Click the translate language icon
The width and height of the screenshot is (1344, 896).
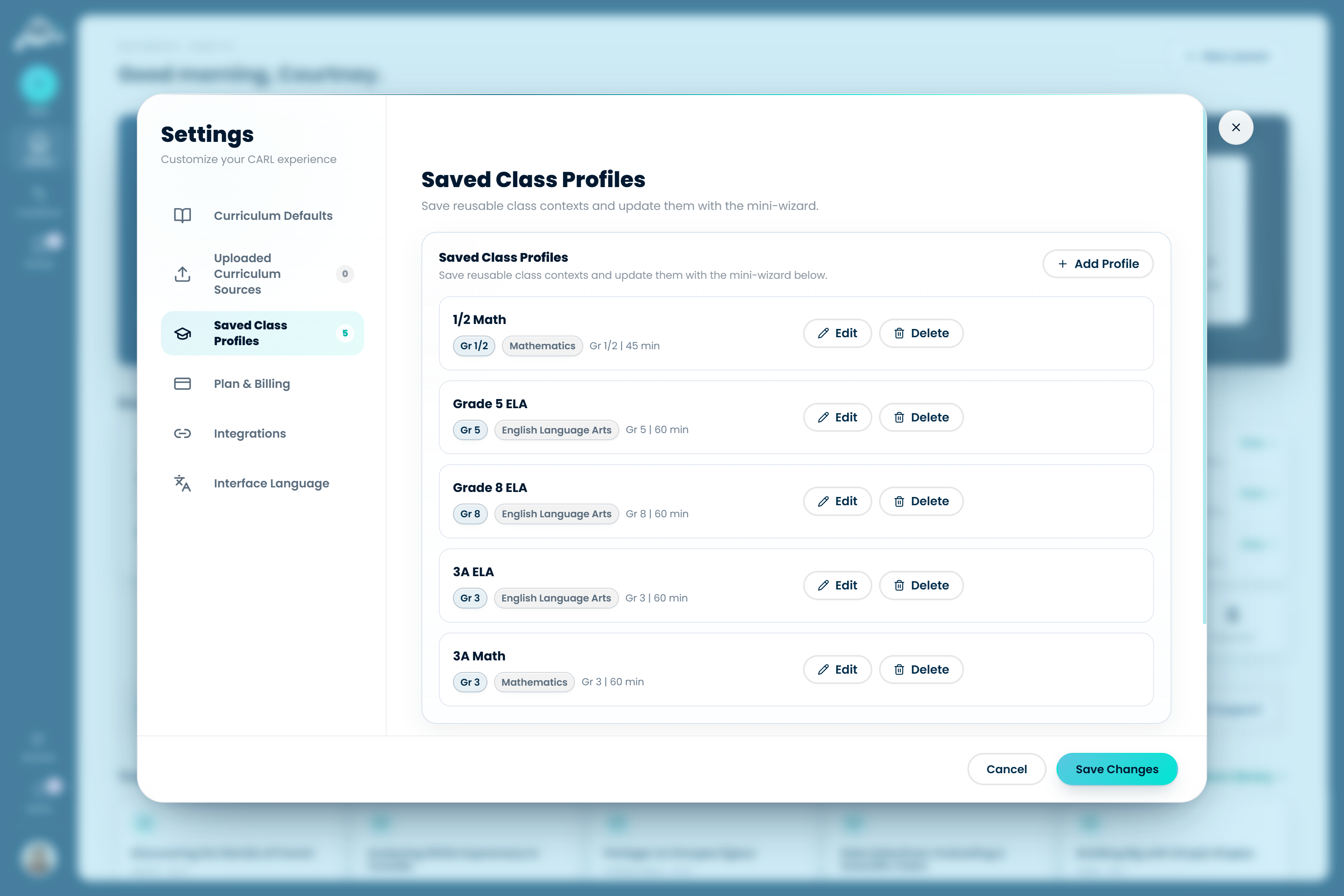coord(182,483)
